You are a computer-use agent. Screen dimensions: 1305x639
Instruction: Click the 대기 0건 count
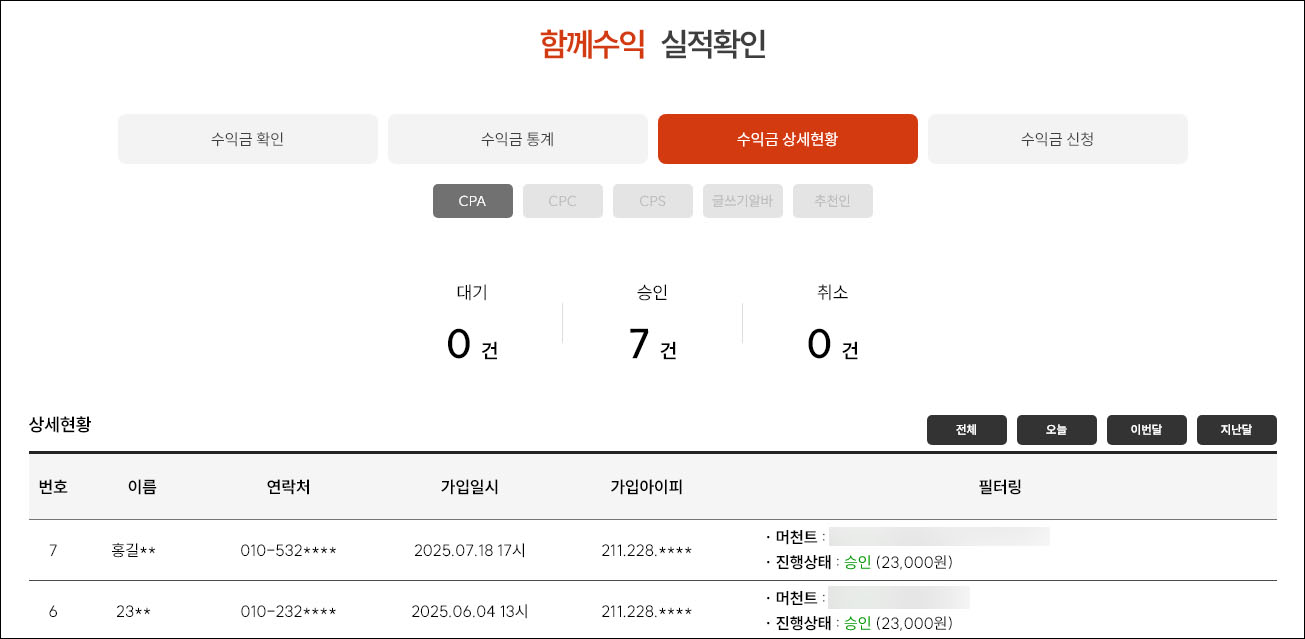coord(472,345)
